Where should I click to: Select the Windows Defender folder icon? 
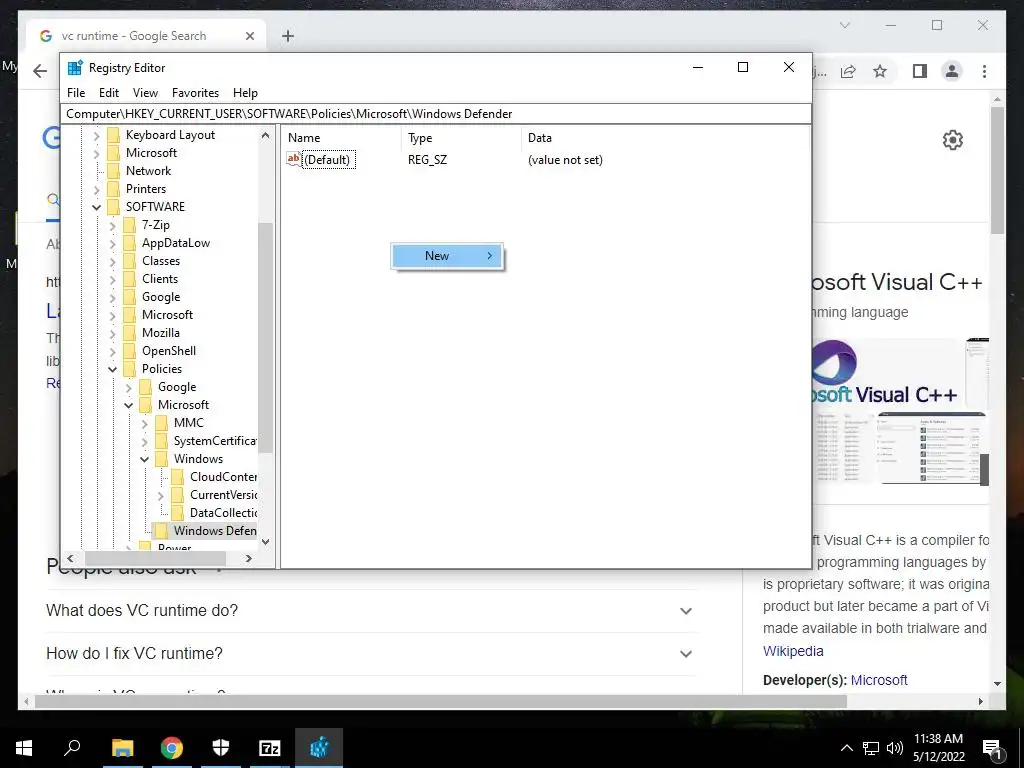click(x=161, y=531)
